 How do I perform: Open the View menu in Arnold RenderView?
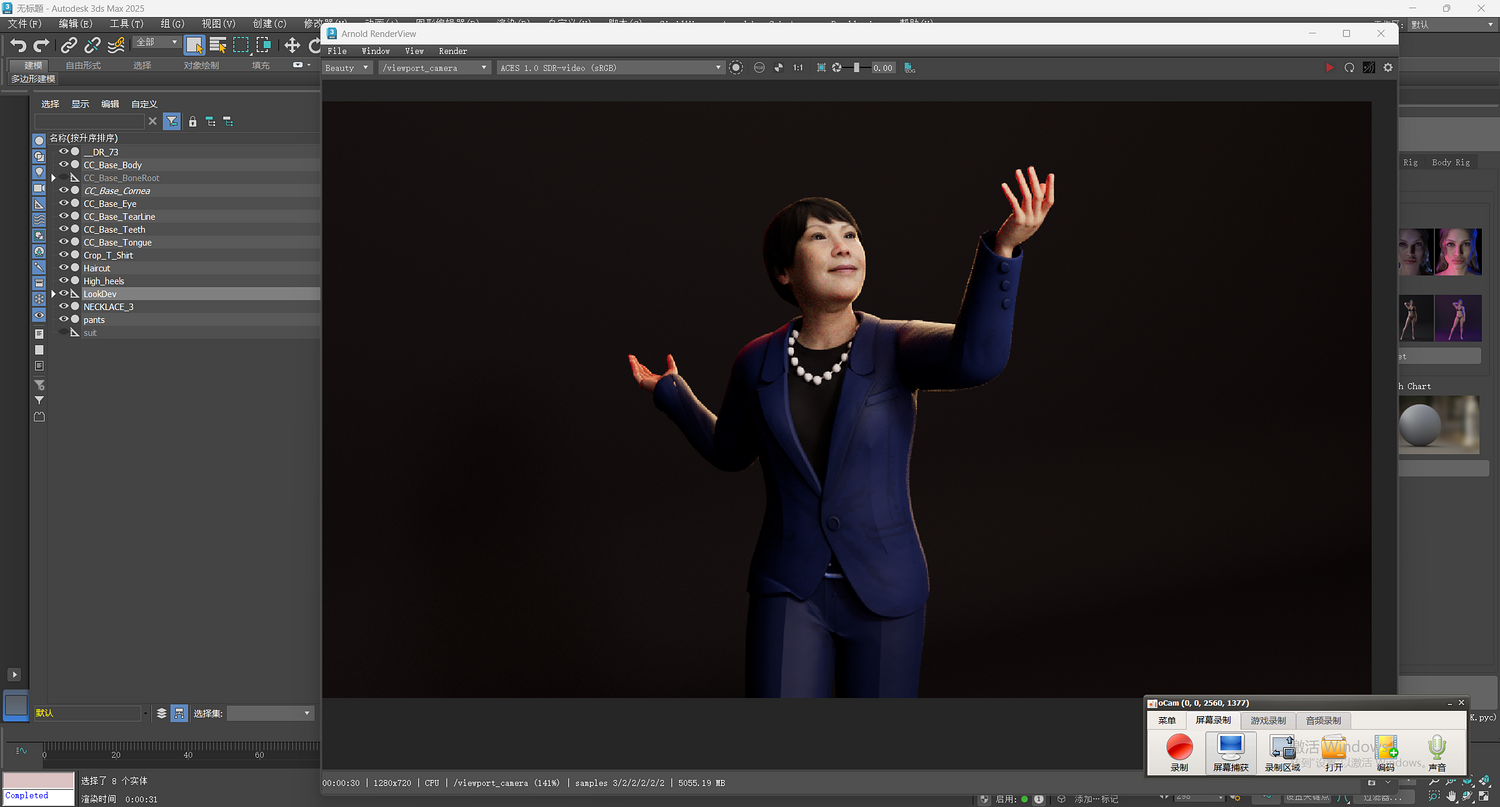pyautogui.click(x=414, y=51)
